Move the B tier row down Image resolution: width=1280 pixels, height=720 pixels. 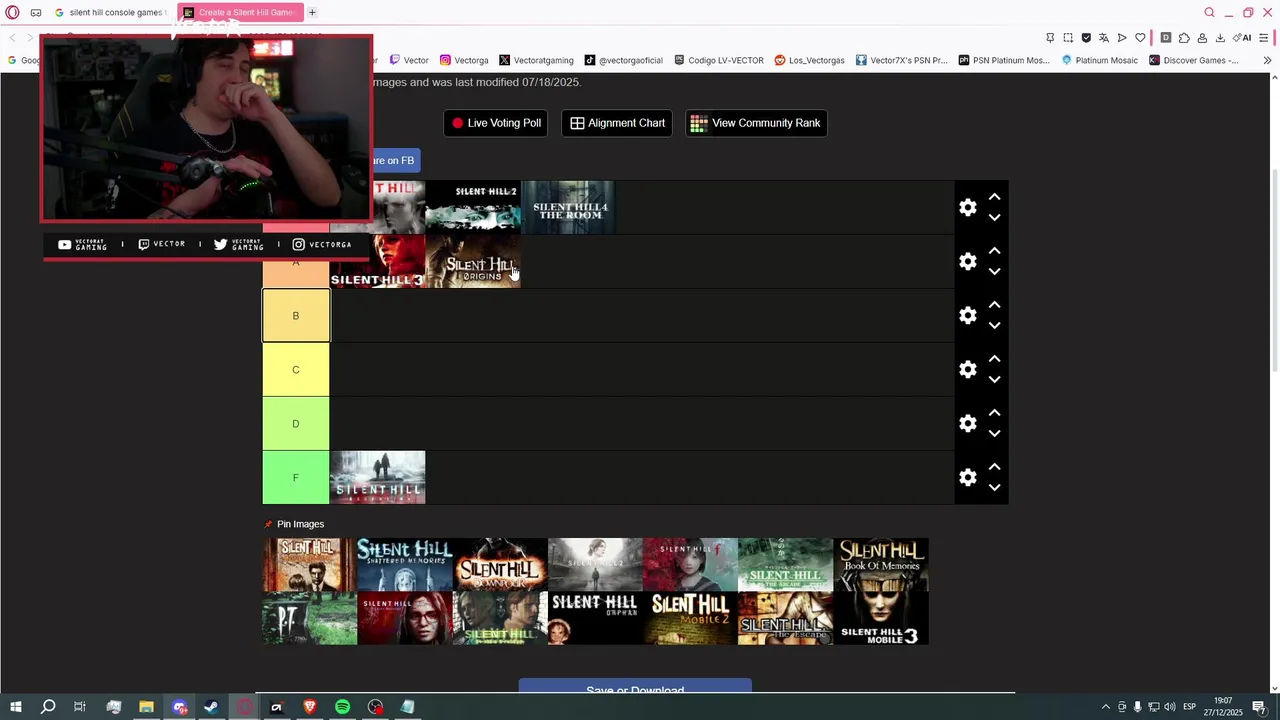coord(994,325)
